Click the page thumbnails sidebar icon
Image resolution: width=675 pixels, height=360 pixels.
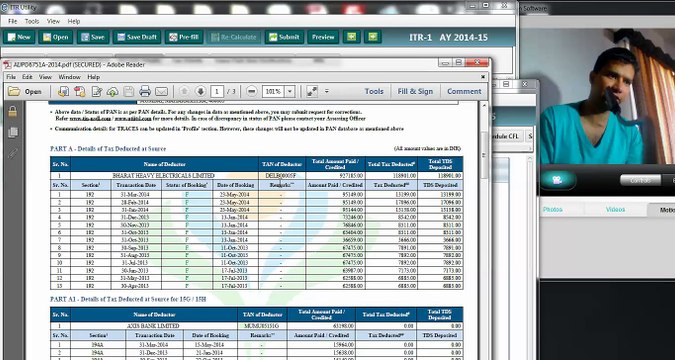12,132
